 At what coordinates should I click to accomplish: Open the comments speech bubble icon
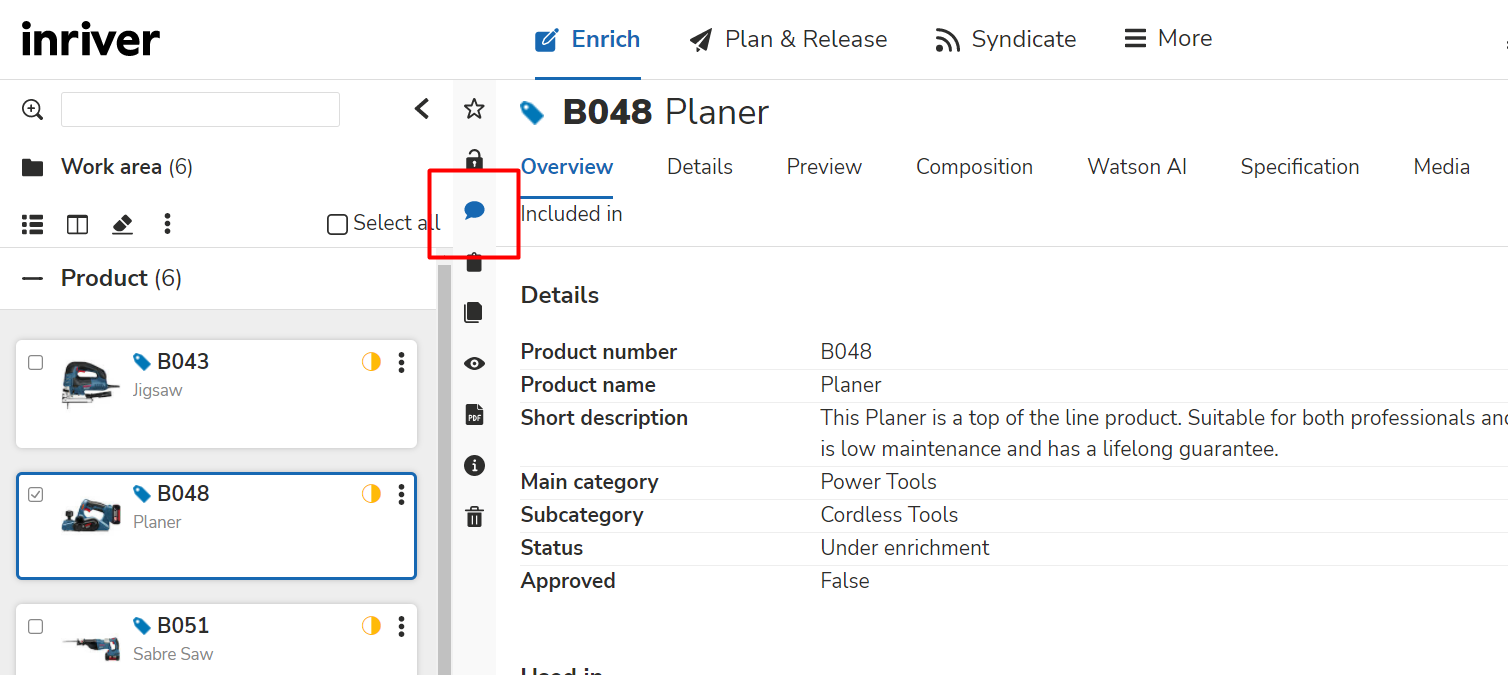click(474, 211)
